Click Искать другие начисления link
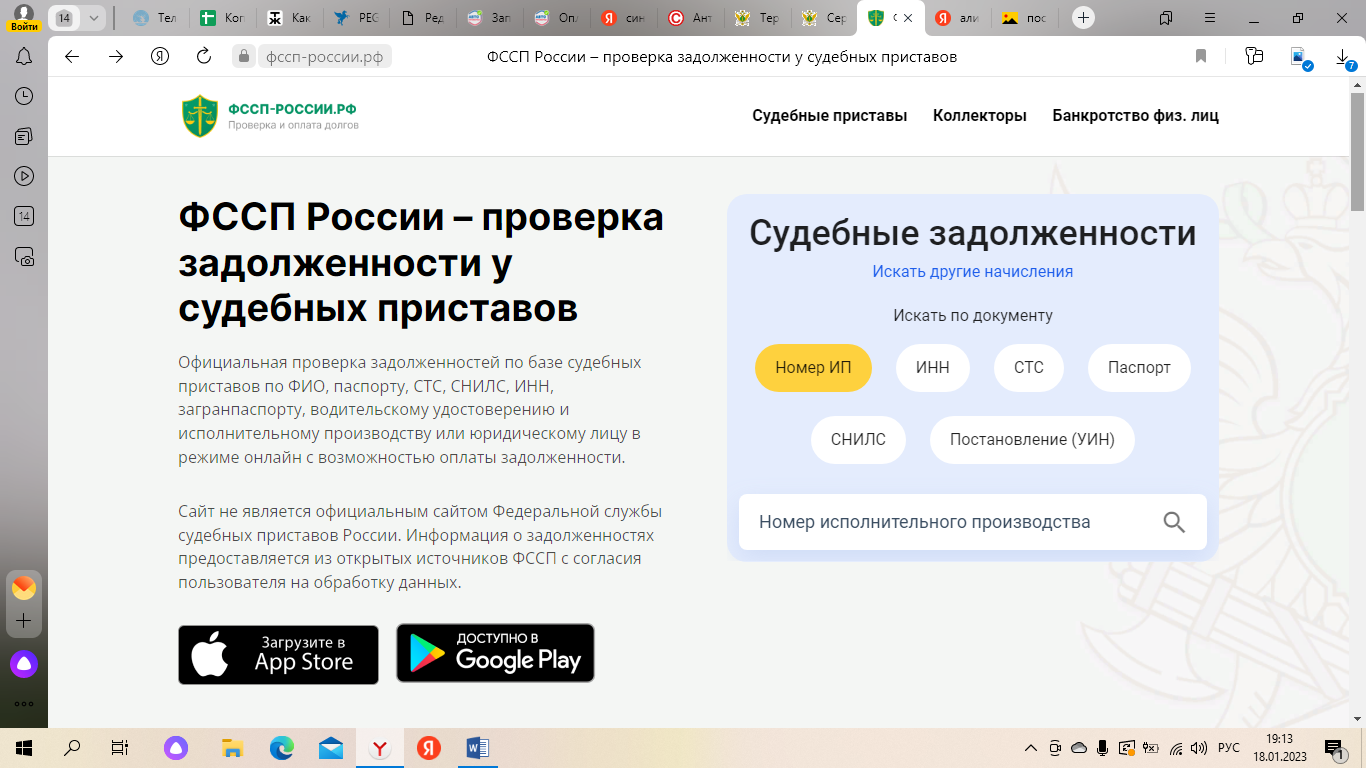 [972, 271]
